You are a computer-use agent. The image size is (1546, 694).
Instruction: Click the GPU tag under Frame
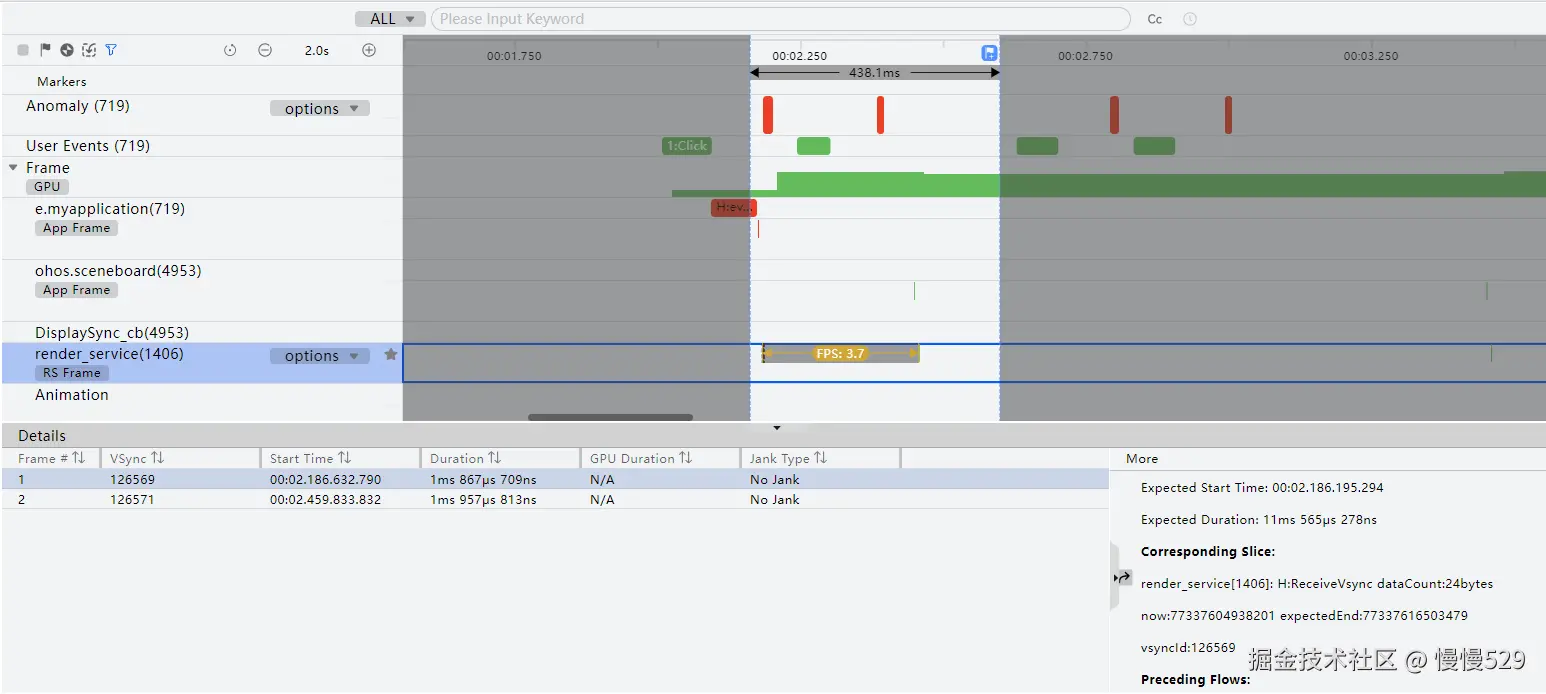click(x=48, y=187)
